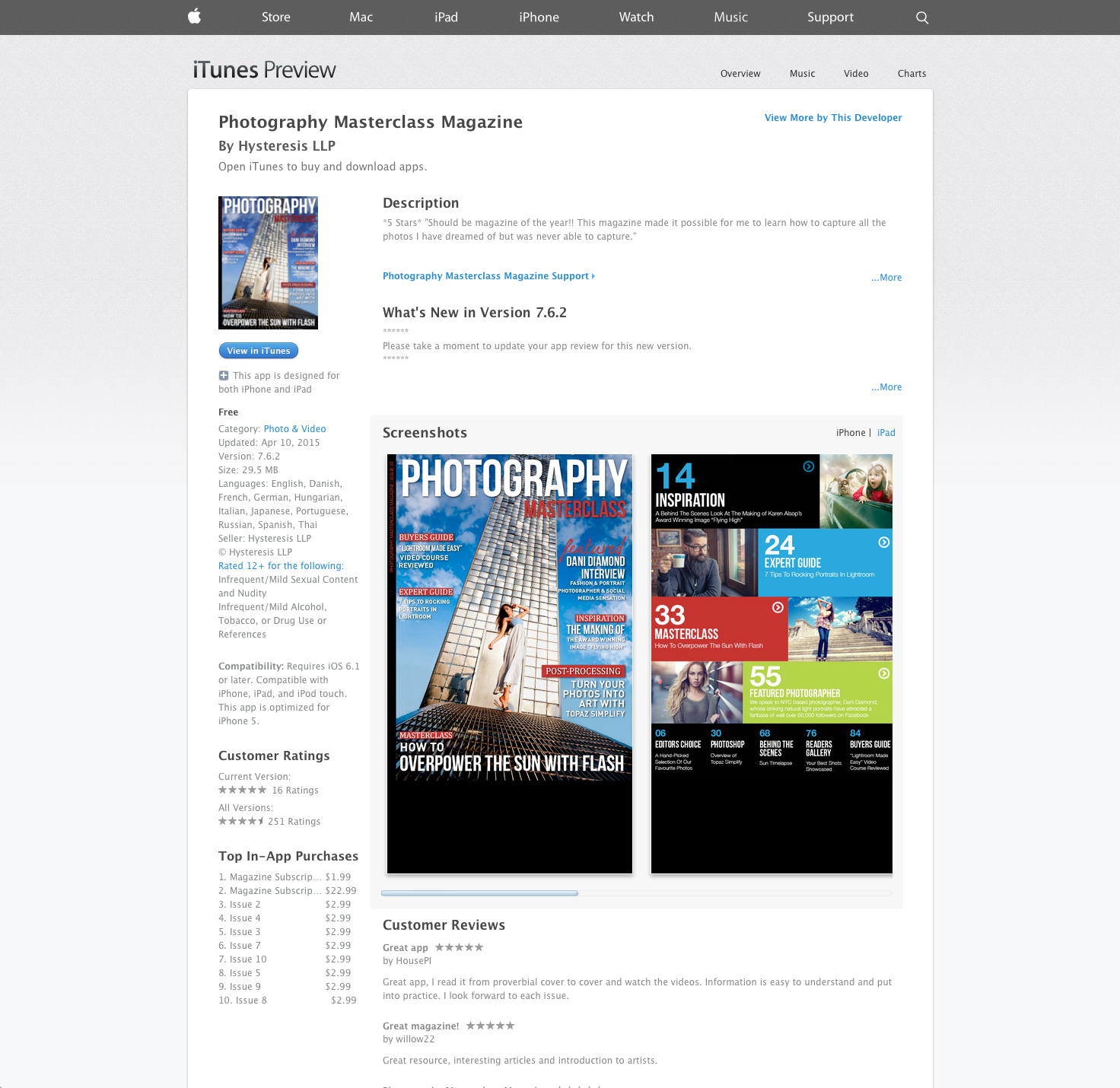
Task: Click the Updated: Apr 10, 2015 line
Action: (269, 443)
